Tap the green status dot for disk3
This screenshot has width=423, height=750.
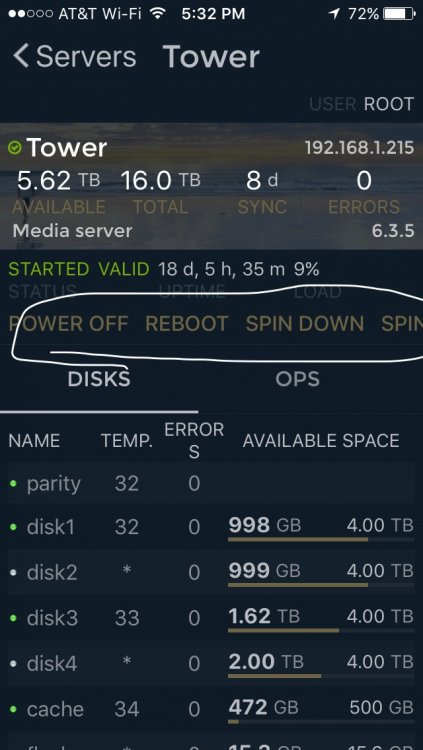13,618
